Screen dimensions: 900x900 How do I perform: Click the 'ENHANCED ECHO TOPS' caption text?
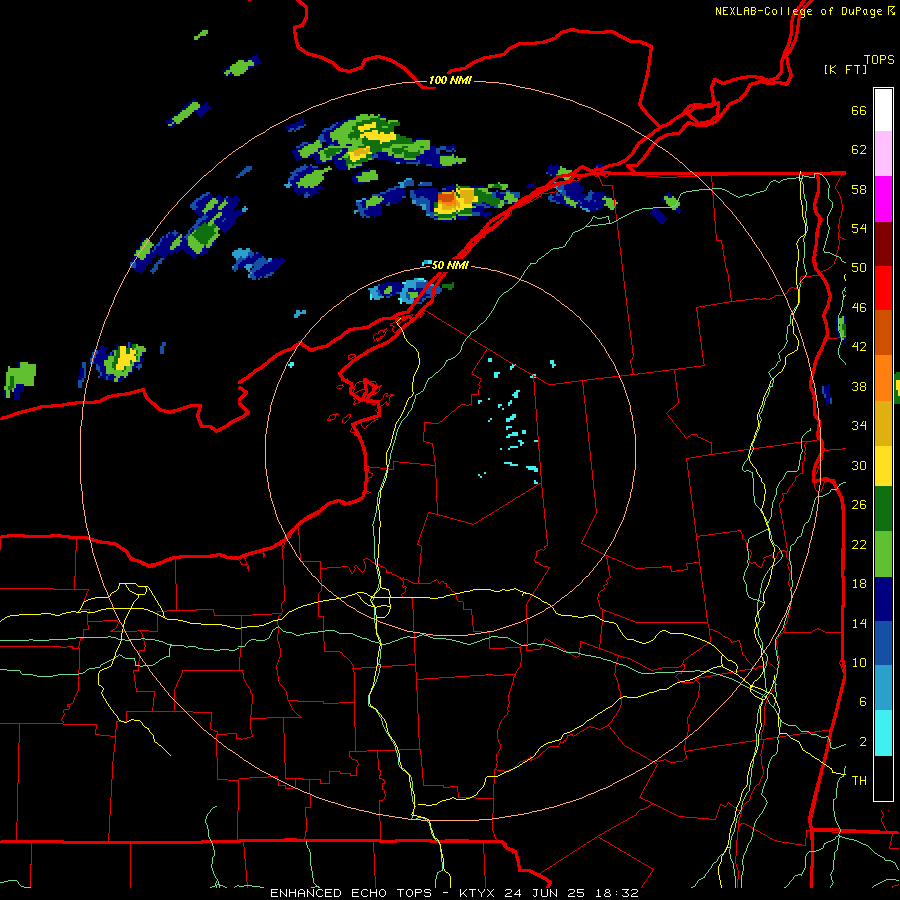pos(351,893)
